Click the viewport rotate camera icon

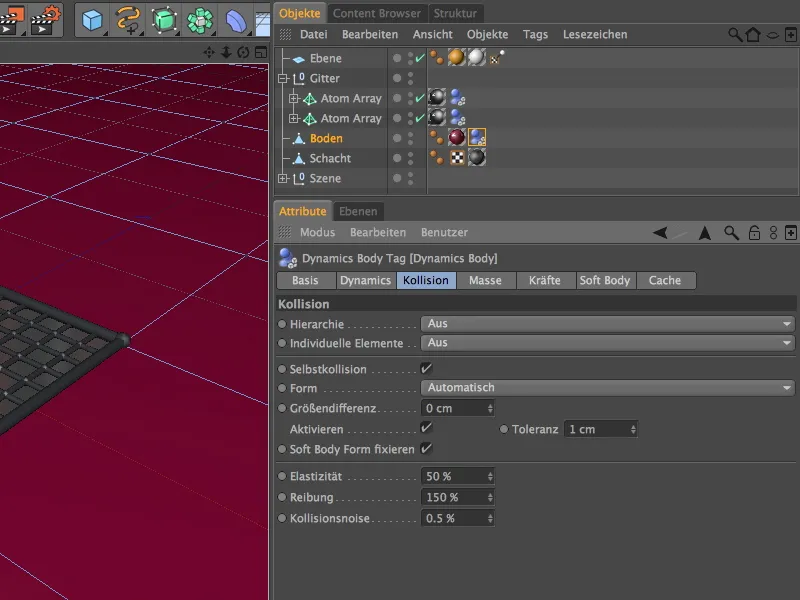click(x=243, y=53)
